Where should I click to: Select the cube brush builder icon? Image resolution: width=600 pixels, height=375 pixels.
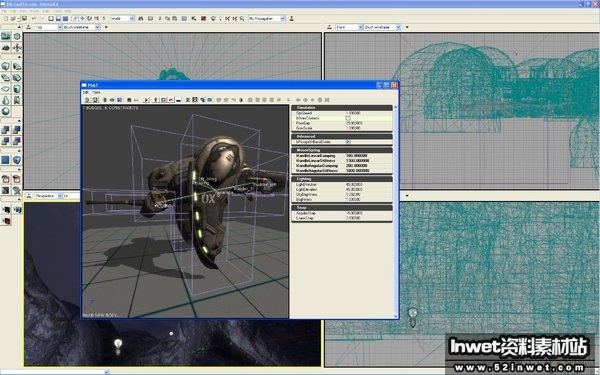pyautogui.click(x=5, y=66)
